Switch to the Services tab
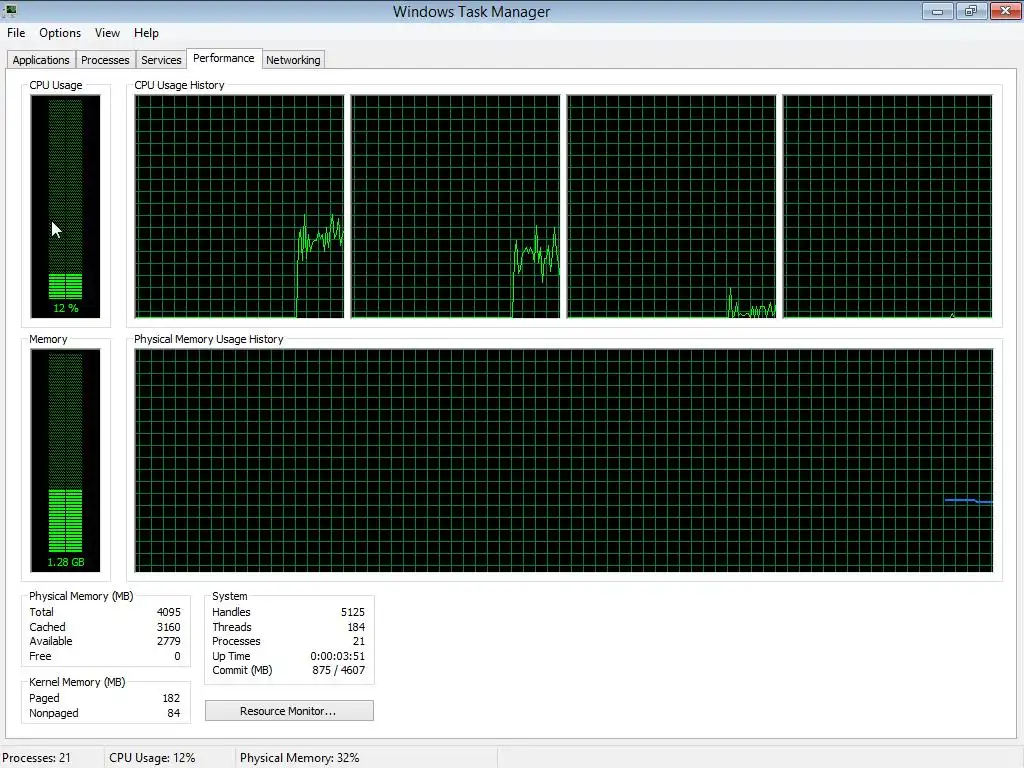This screenshot has width=1024, height=768. [161, 60]
